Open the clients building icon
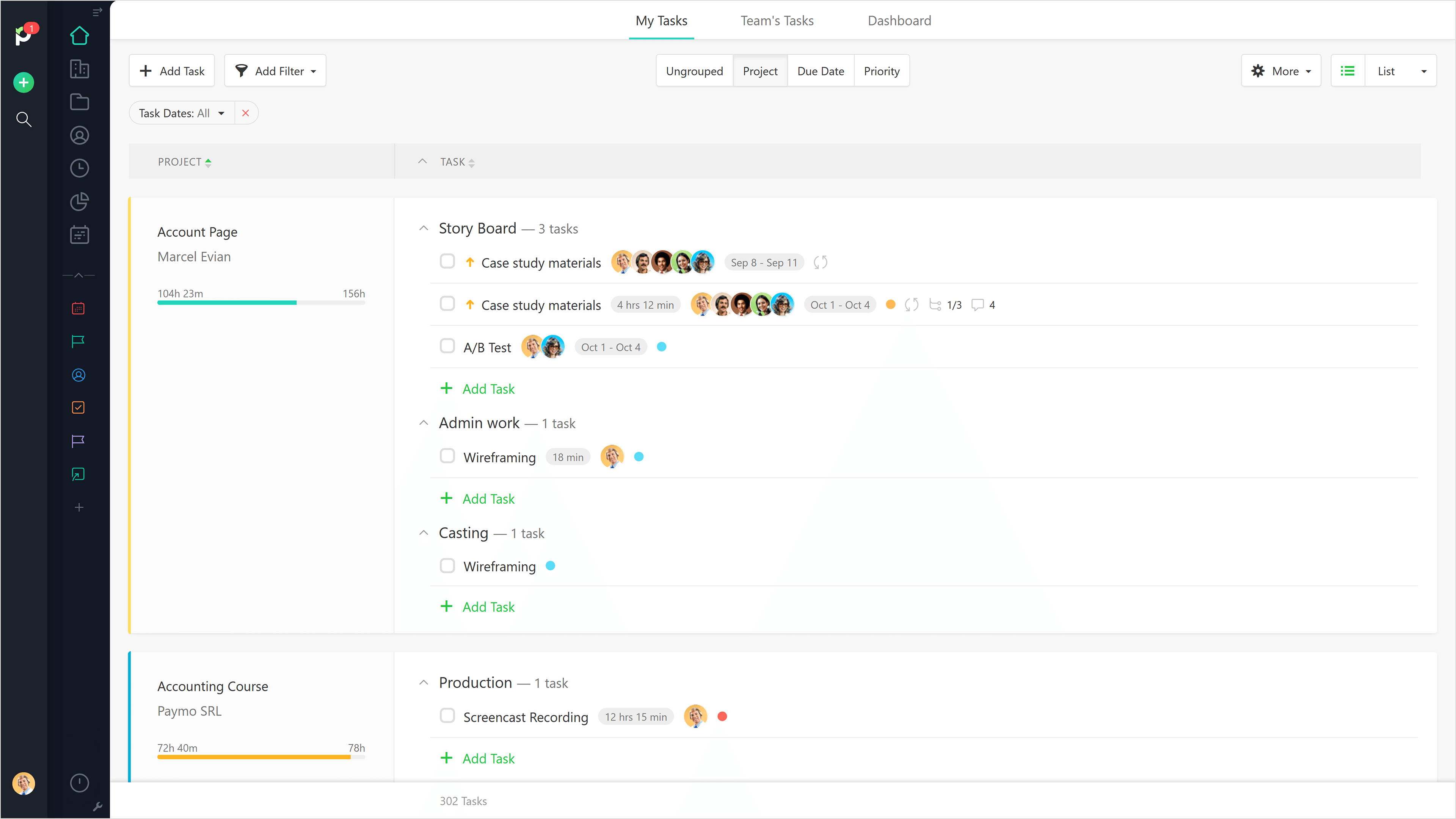Image resolution: width=1456 pixels, height=819 pixels. 79,69
